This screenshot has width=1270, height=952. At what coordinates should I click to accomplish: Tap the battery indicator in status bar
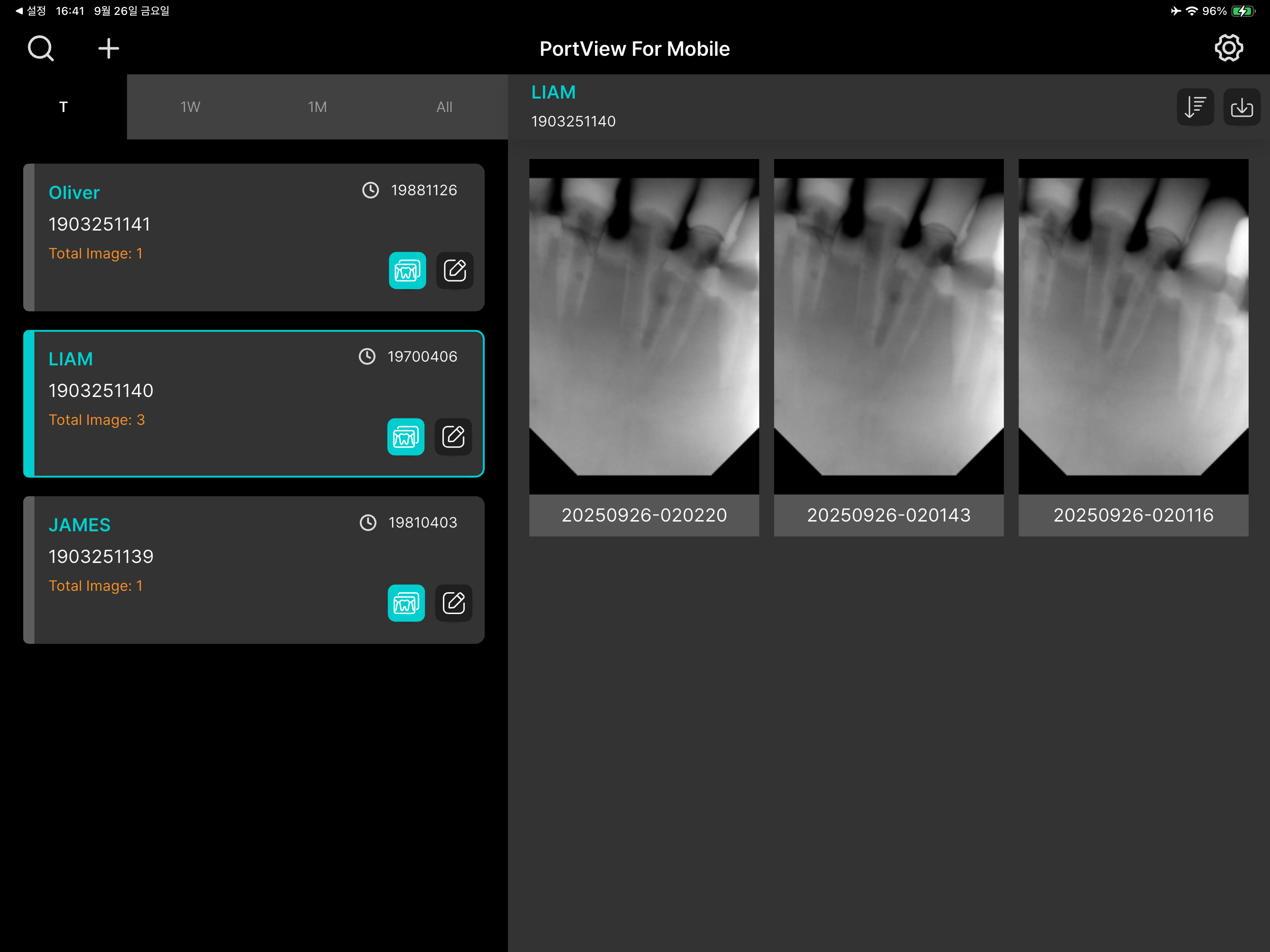[x=1244, y=11]
